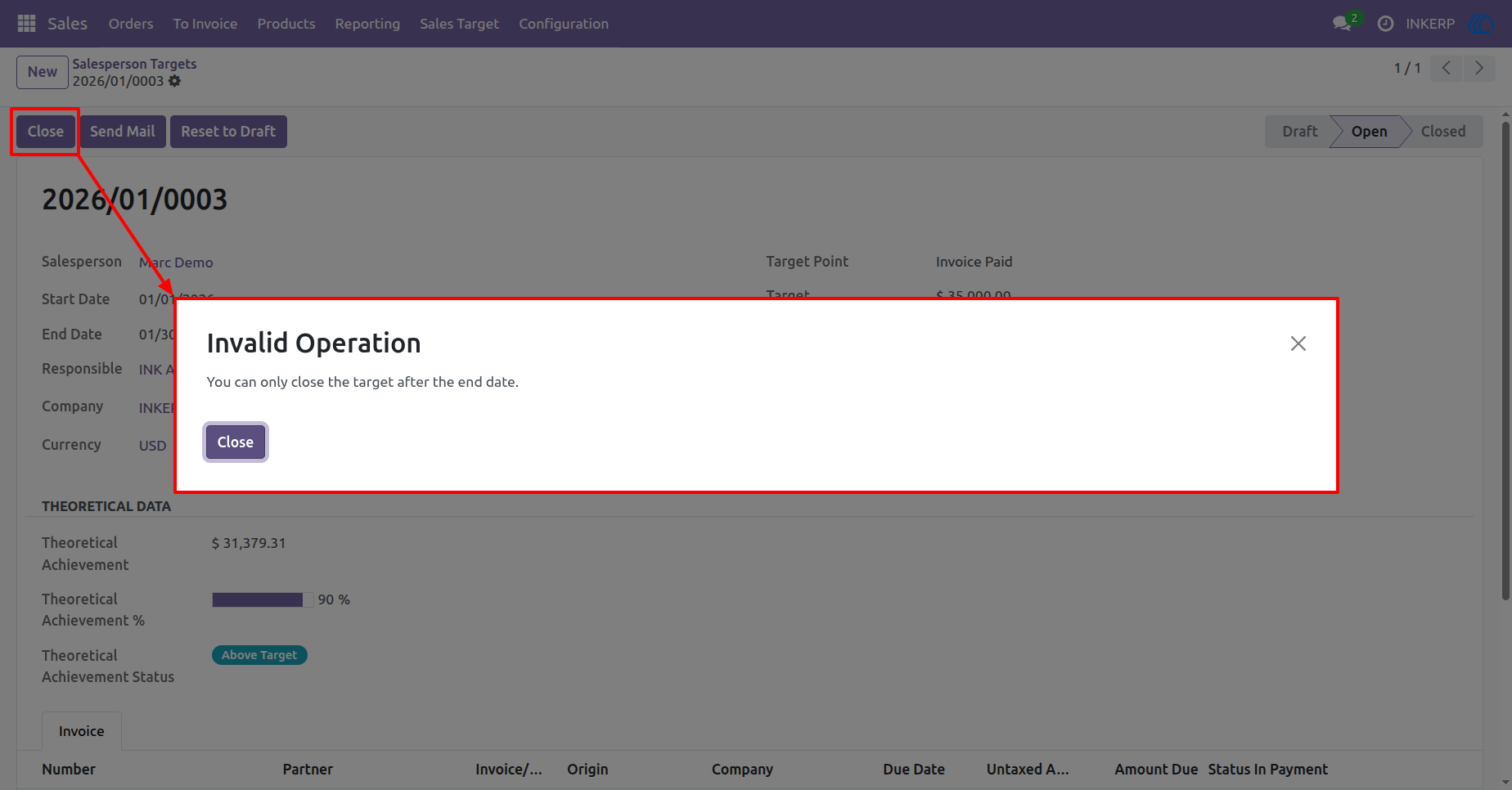Sort by Status In Payment column header
The height and width of the screenshot is (790, 1512).
pyautogui.click(x=1268, y=770)
